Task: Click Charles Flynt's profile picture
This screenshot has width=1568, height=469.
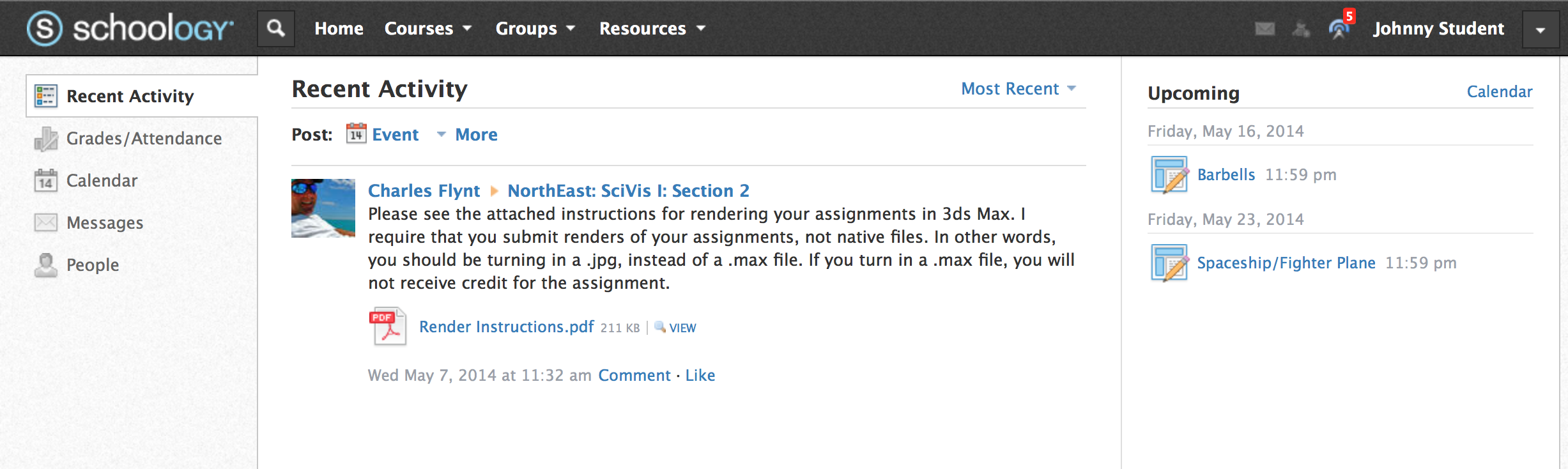Action: pyautogui.click(x=323, y=208)
